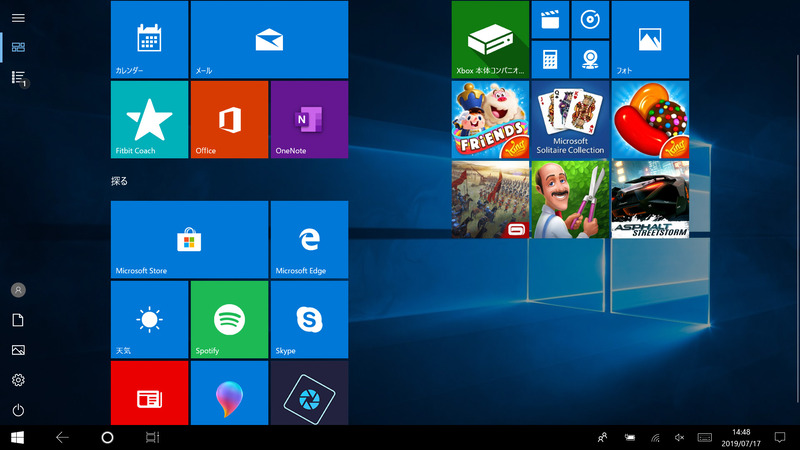The image size is (800, 450).
Task: Launch the Paint 3D tile
Action: point(230,393)
